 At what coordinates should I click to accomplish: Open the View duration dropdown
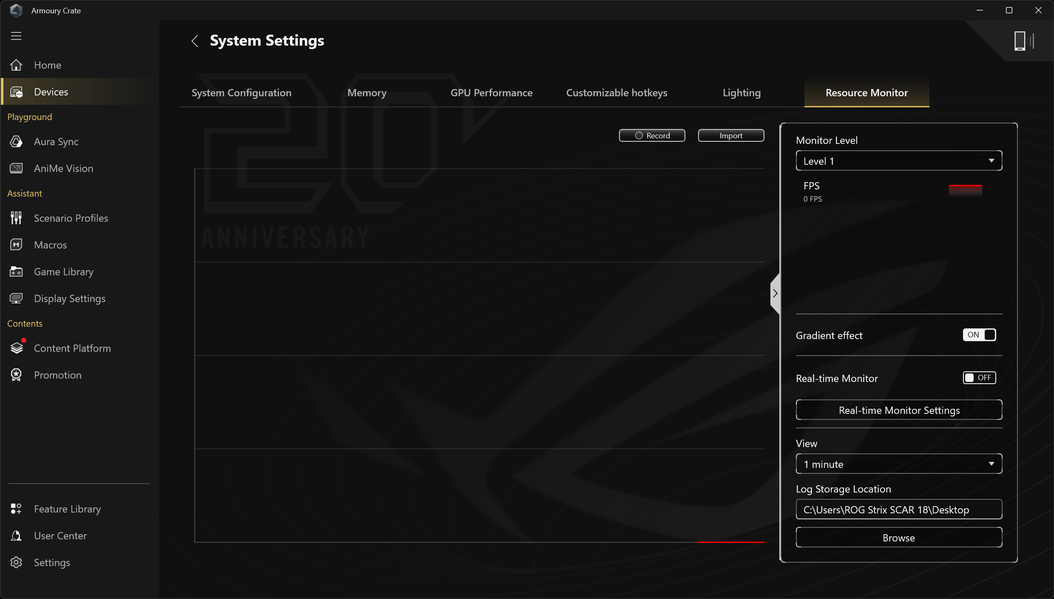[899, 464]
